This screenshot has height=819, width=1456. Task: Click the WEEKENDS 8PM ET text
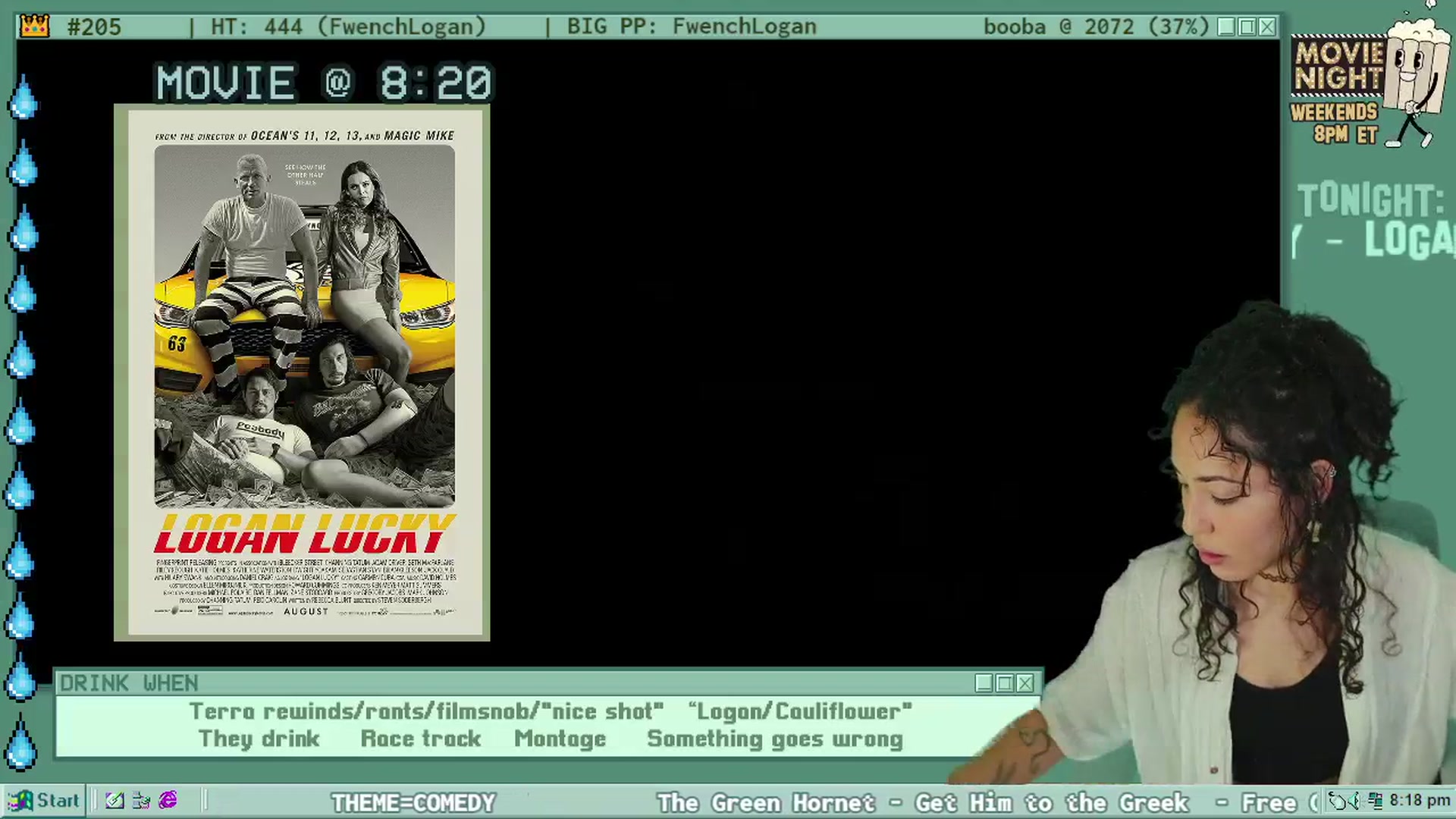[1335, 123]
